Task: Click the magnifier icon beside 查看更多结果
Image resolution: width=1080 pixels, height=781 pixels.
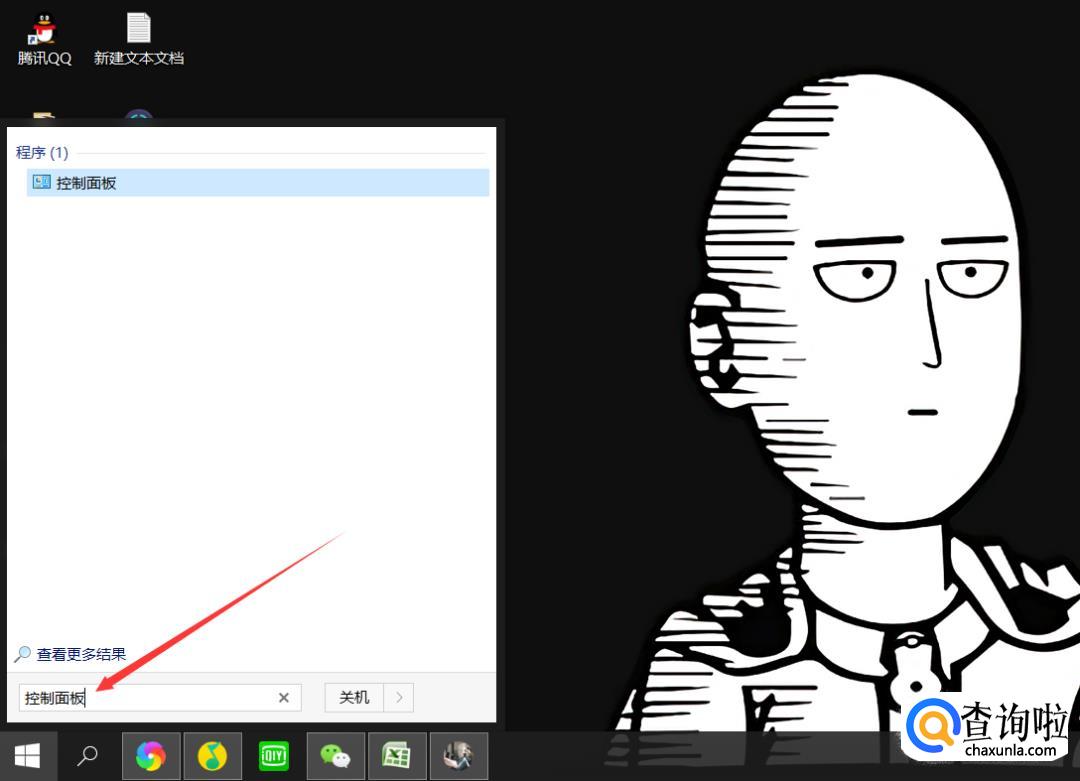Action: pos(23,654)
